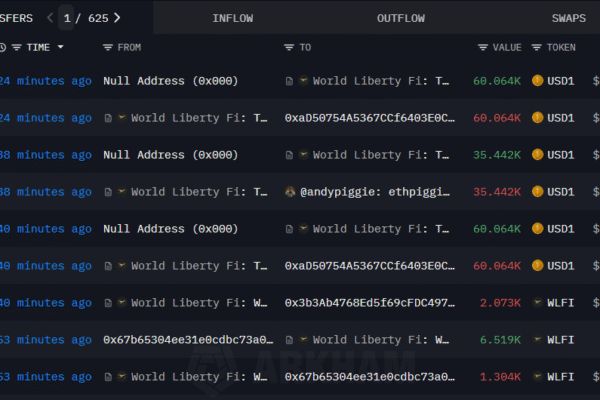This screenshot has width=600, height=400.
Task: Click the avatar icon next to @andypiggie
Action: click(x=290, y=192)
